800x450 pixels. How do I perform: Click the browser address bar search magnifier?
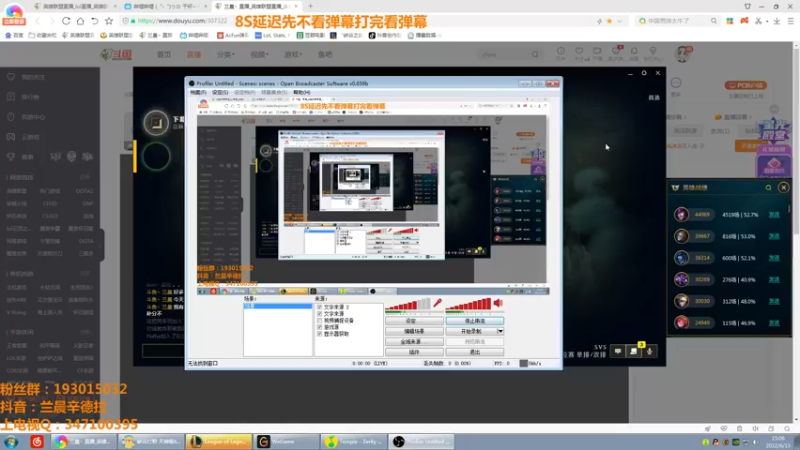pyautogui.click(x=713, y=21)
